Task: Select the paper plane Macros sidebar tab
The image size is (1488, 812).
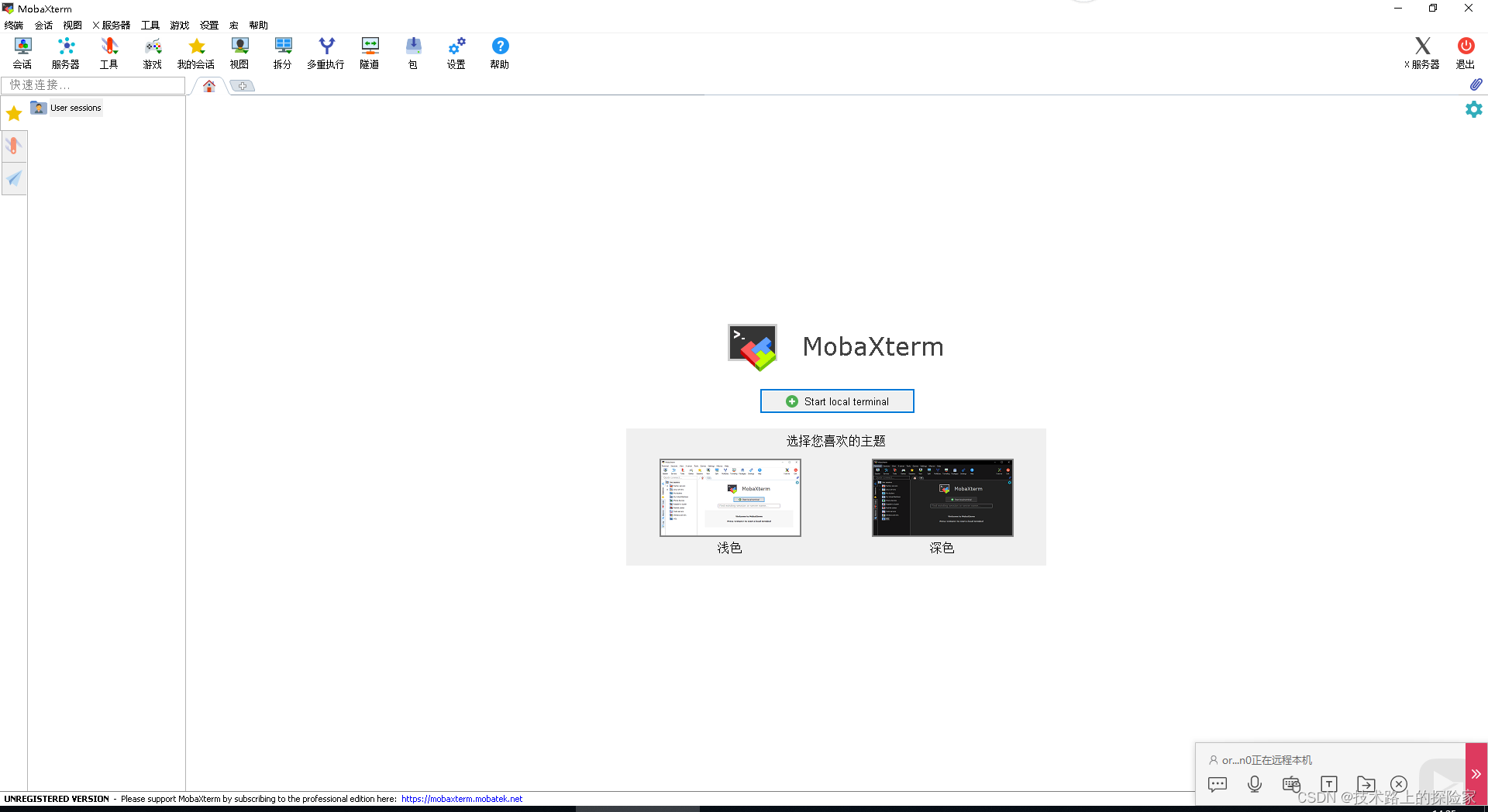Action: [x=14, y=178]
